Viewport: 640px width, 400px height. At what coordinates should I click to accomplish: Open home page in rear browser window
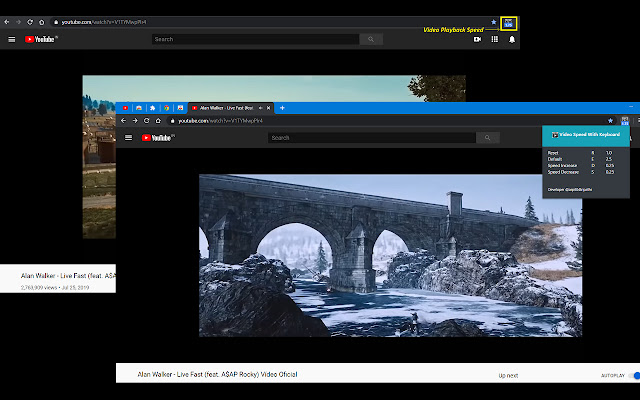(41, 22)
